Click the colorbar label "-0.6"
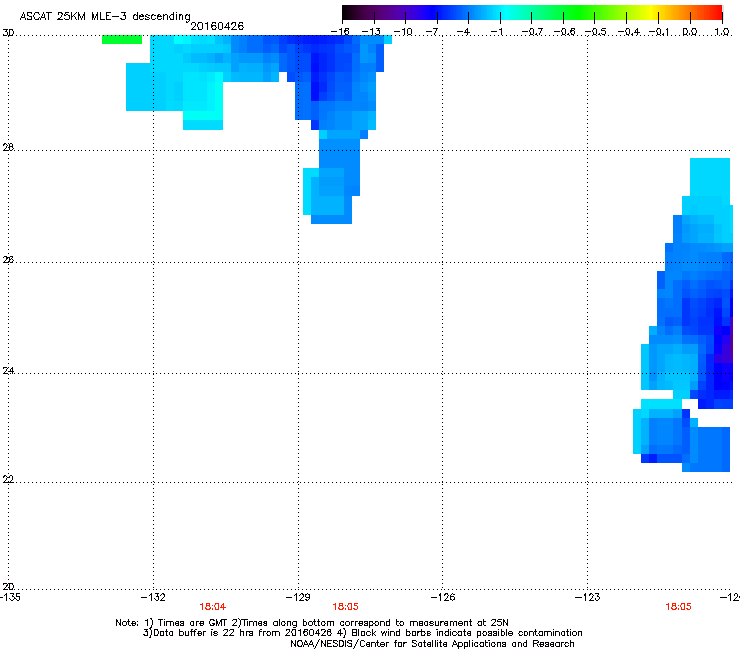This screenshot has height=650, width=740. tap(564, 32)
